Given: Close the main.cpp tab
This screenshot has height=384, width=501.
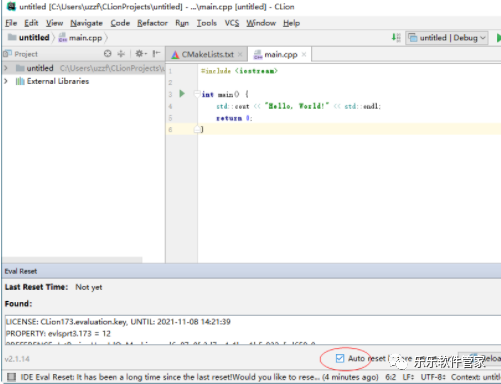Looking at the screenshot, I should pos(304,54).
